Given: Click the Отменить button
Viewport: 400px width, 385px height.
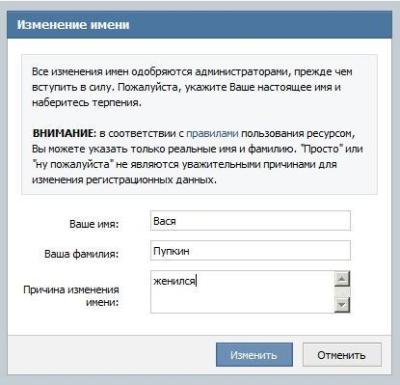Looking at the screenshot, I should tap(342, 355).
